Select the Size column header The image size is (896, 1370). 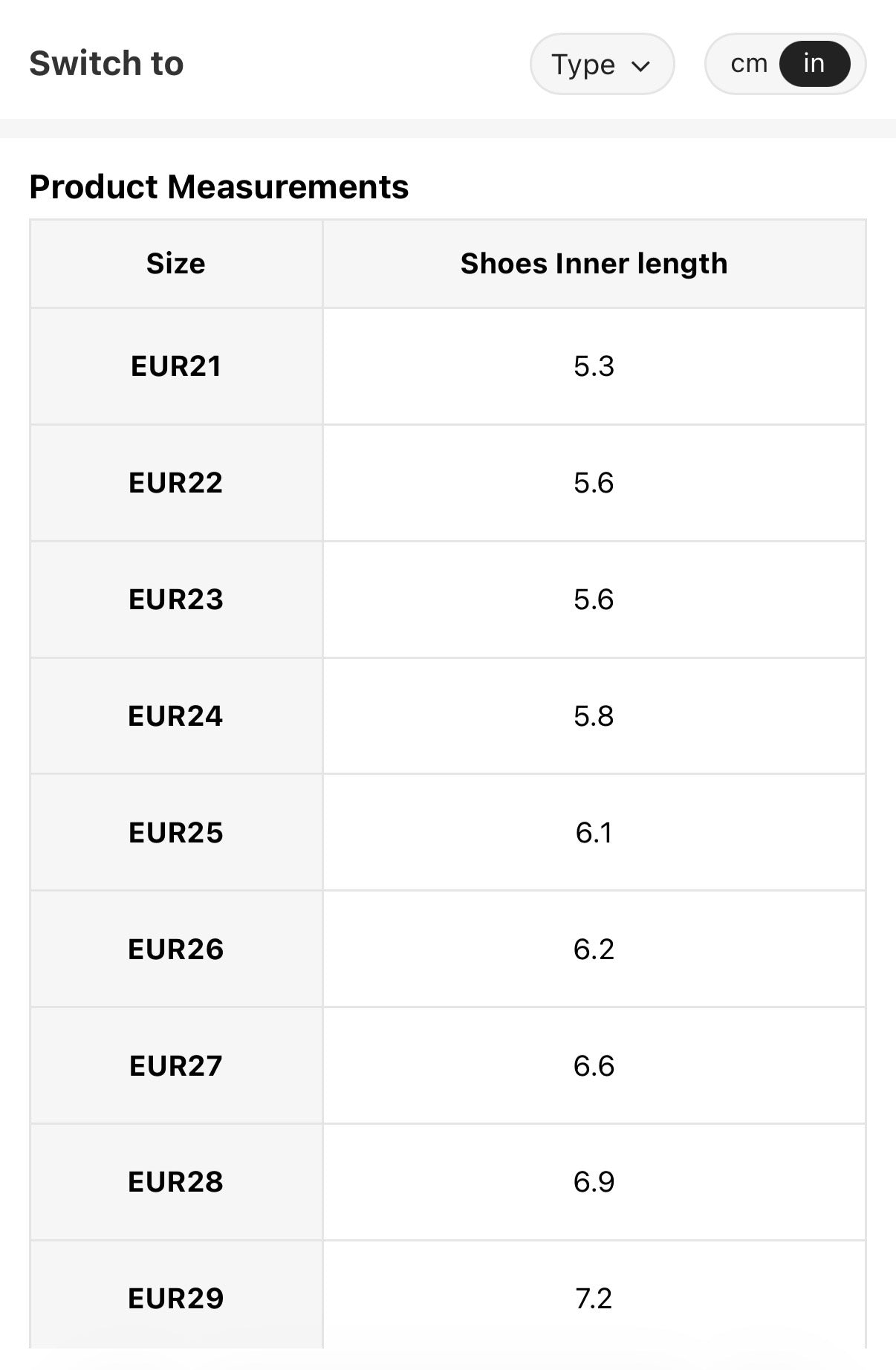pyautogui.click(x=176, y=263)
